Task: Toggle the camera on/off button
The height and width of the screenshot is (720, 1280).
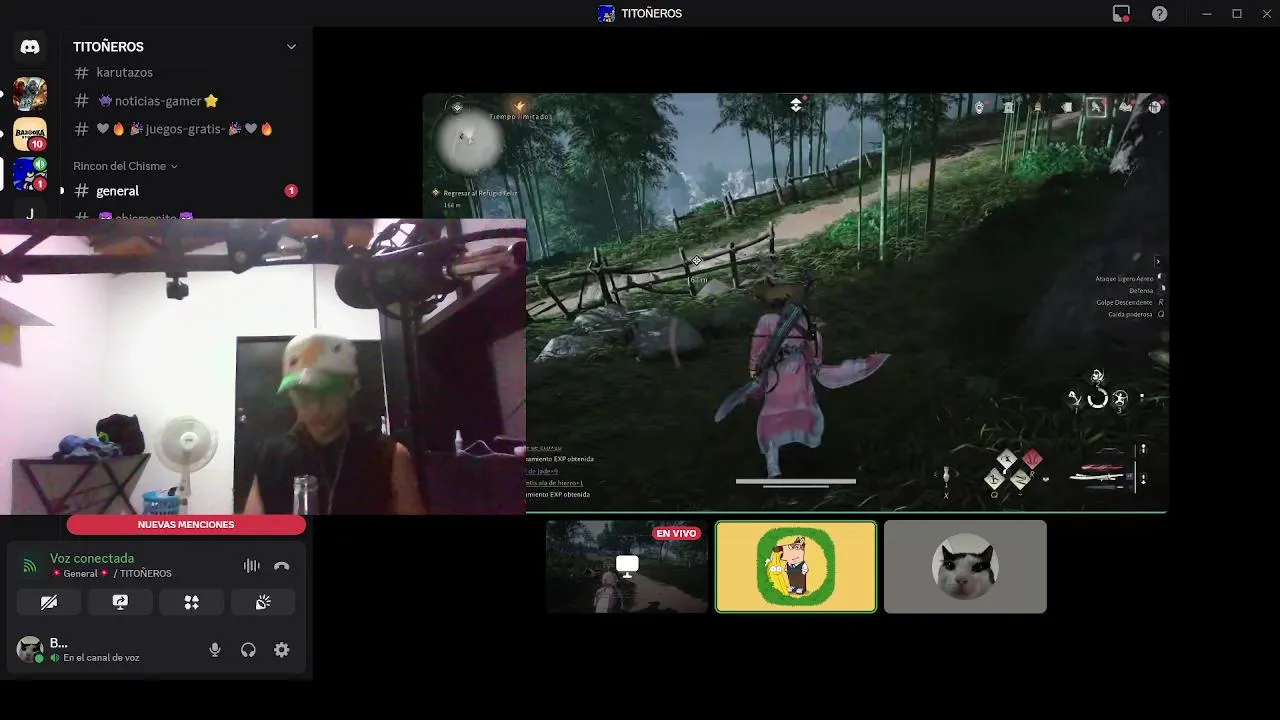Action: click(49, 602)
